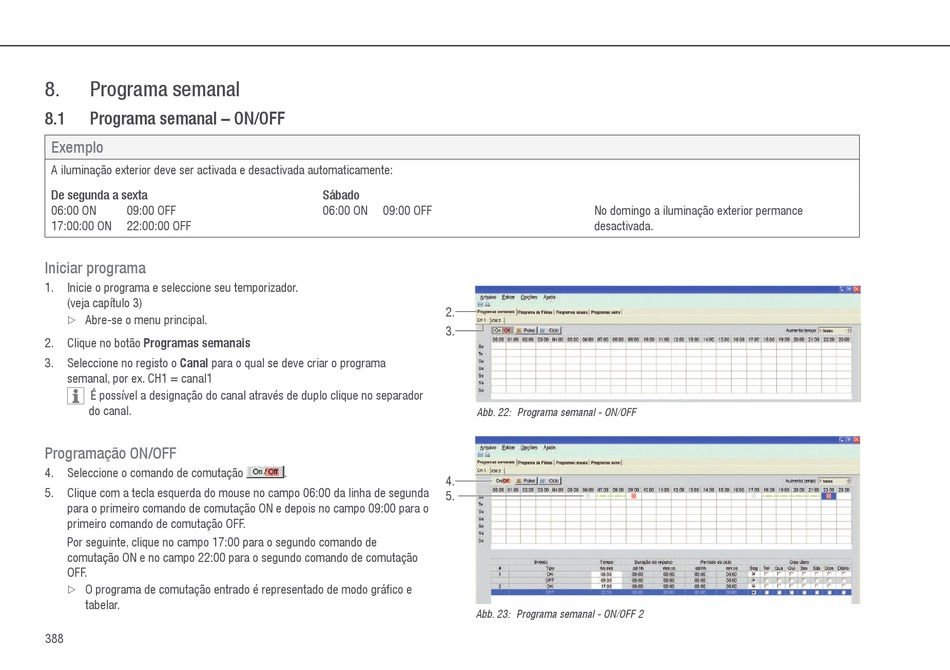Open the Editar menu in Abb. 22 window
The height and width of the screenshot is (670, 950).
pos(508,297)
